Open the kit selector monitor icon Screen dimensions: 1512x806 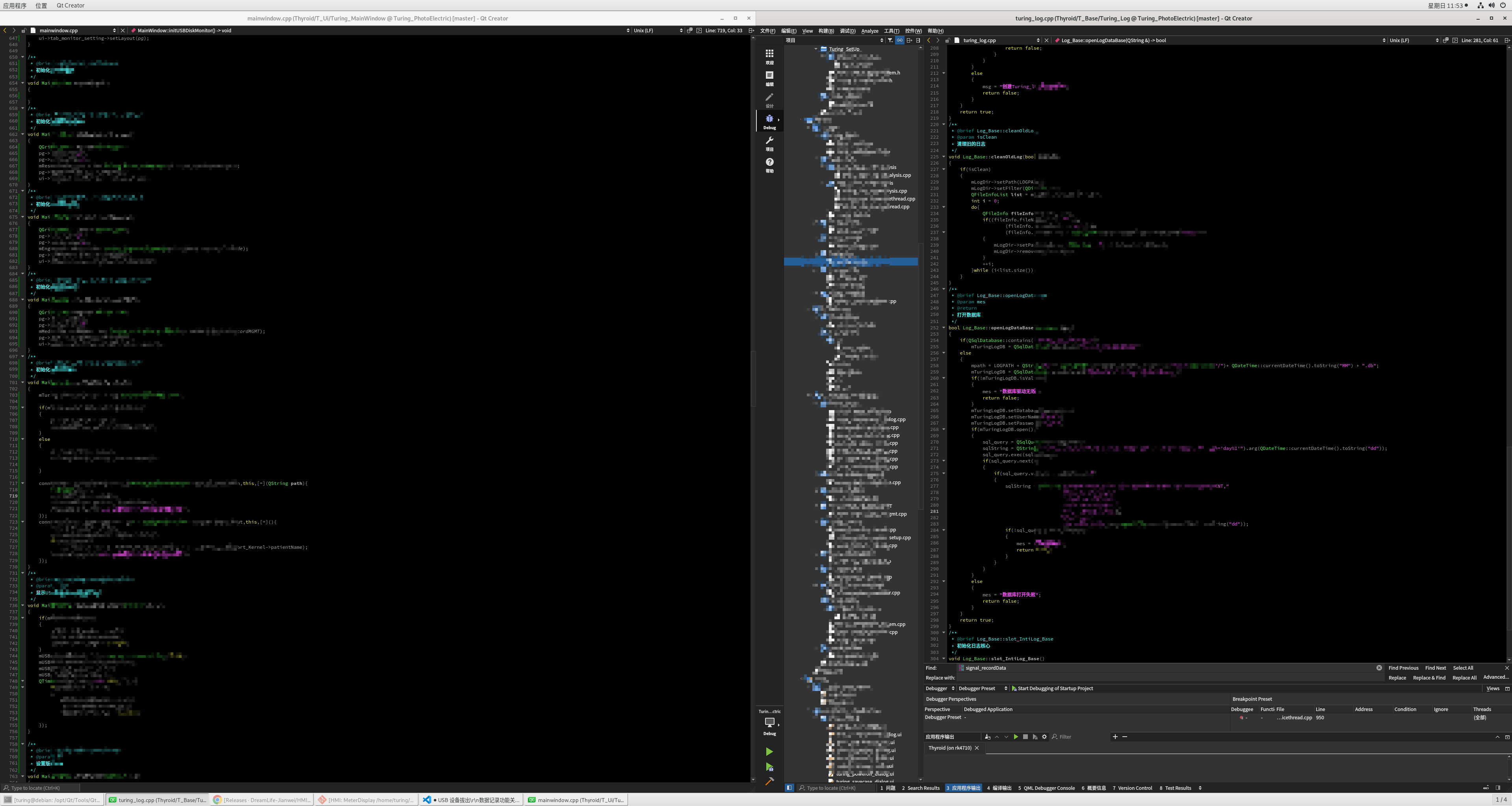(769, 722)
